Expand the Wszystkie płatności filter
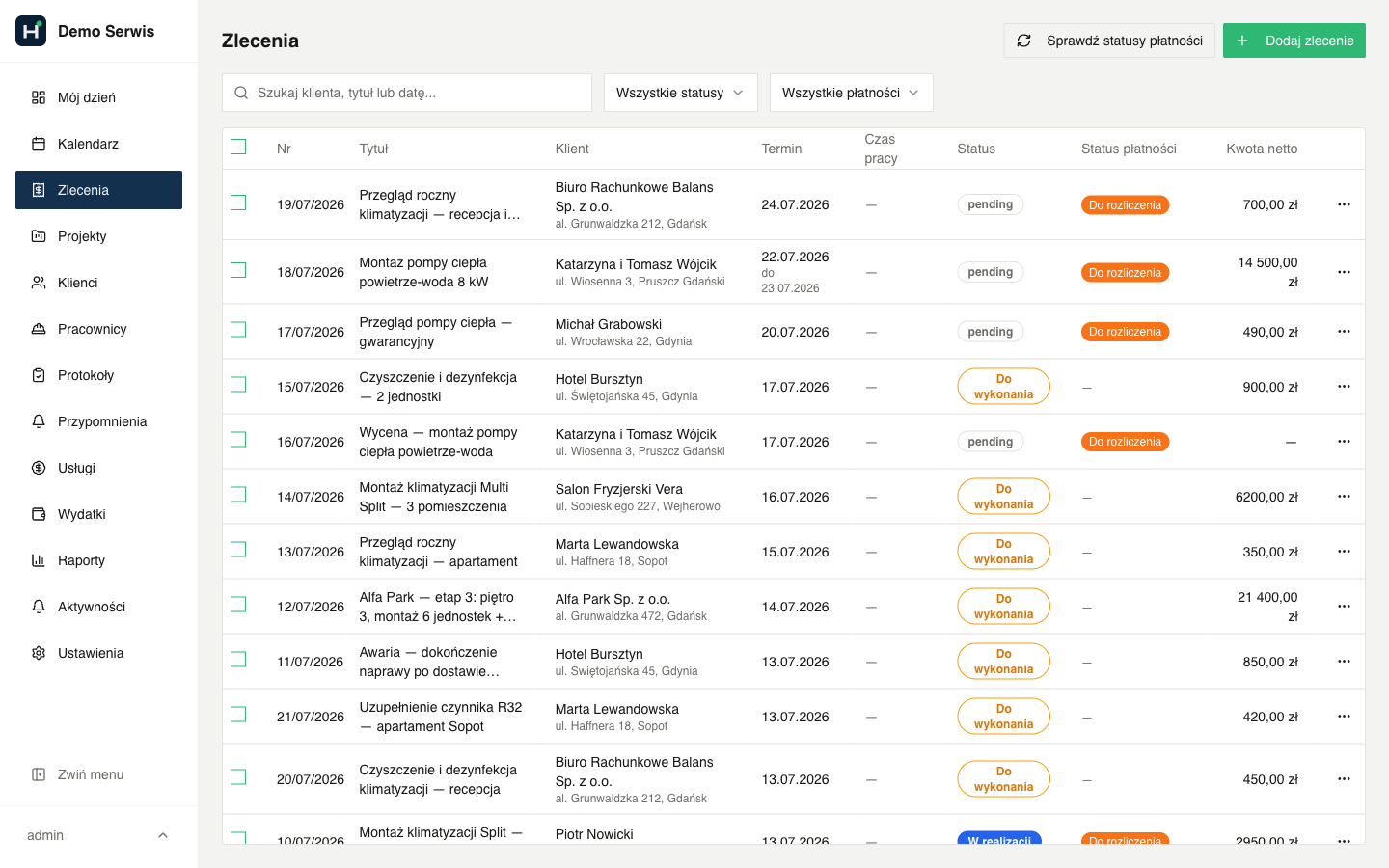This screenshot has height=868, width=1389. coord(852,93)
